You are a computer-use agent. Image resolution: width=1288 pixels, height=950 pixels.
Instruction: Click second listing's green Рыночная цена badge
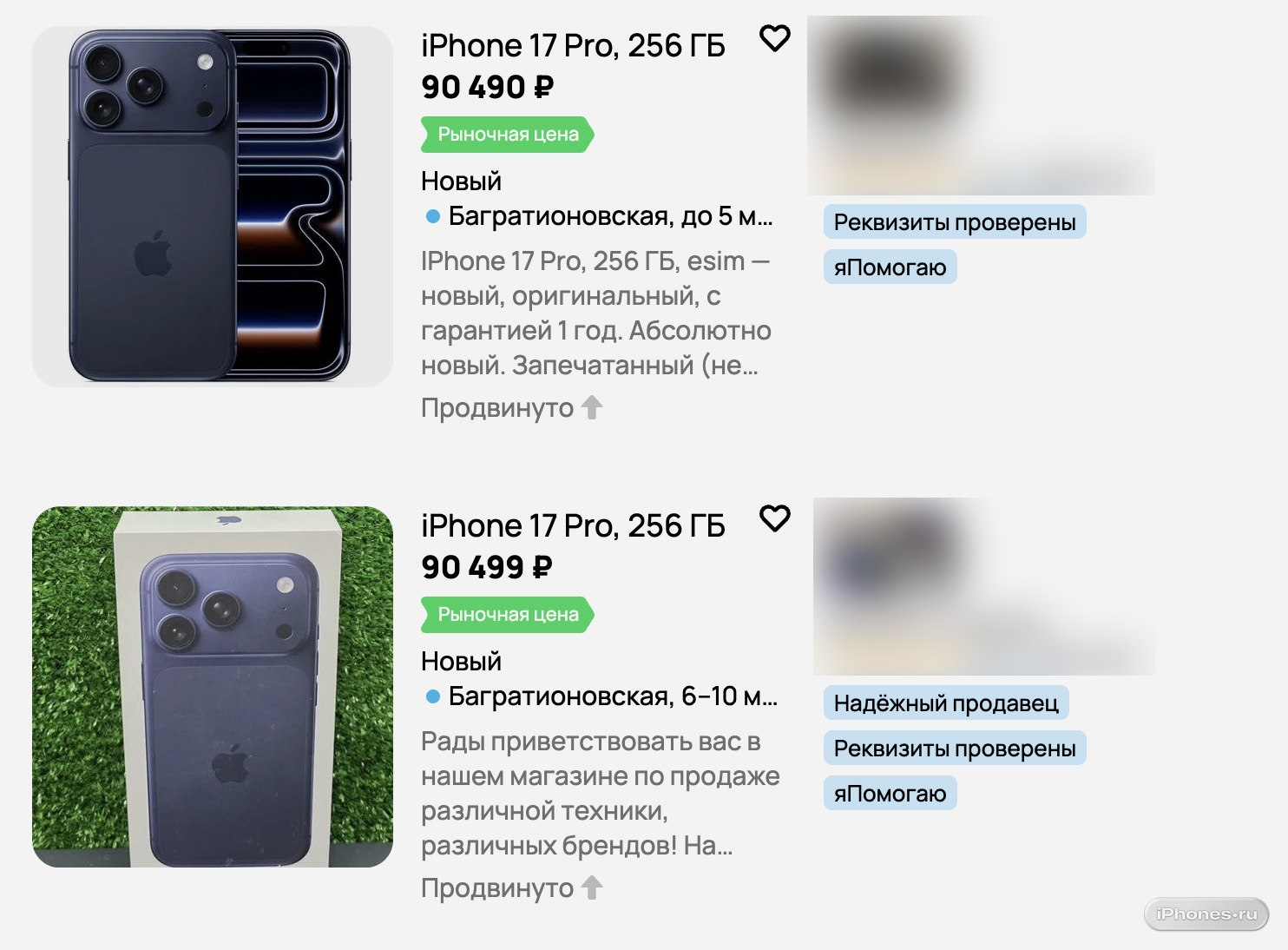click(508, 615)
